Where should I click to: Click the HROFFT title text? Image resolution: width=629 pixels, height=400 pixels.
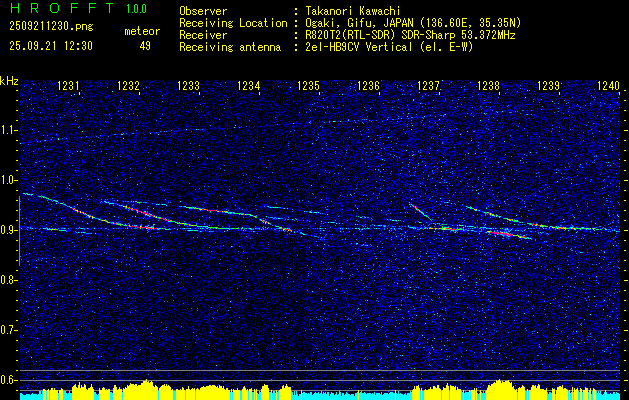(62, 8)
